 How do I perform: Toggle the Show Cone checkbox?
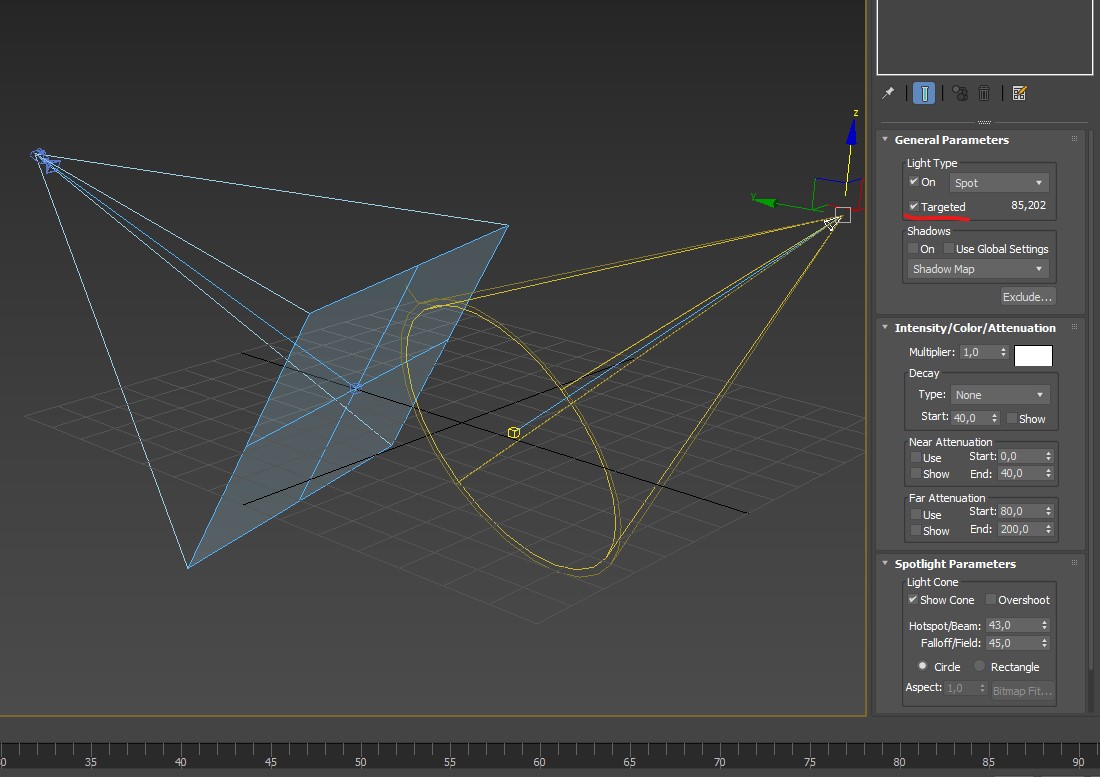click(x=913, y=600)
